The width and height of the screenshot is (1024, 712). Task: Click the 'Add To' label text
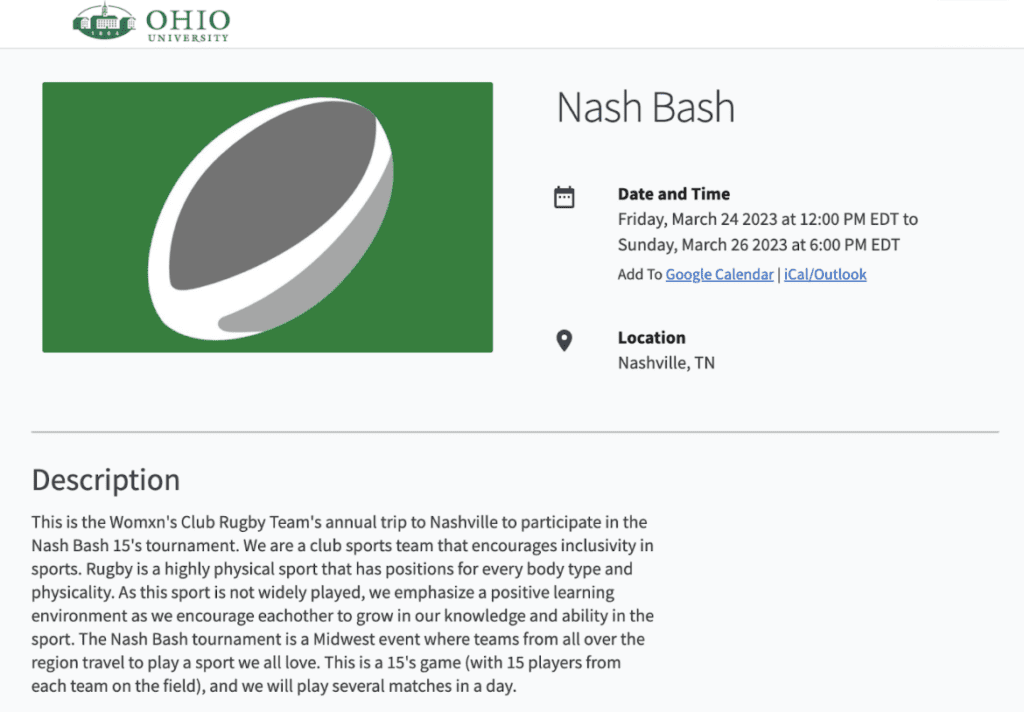coord(640,274)
